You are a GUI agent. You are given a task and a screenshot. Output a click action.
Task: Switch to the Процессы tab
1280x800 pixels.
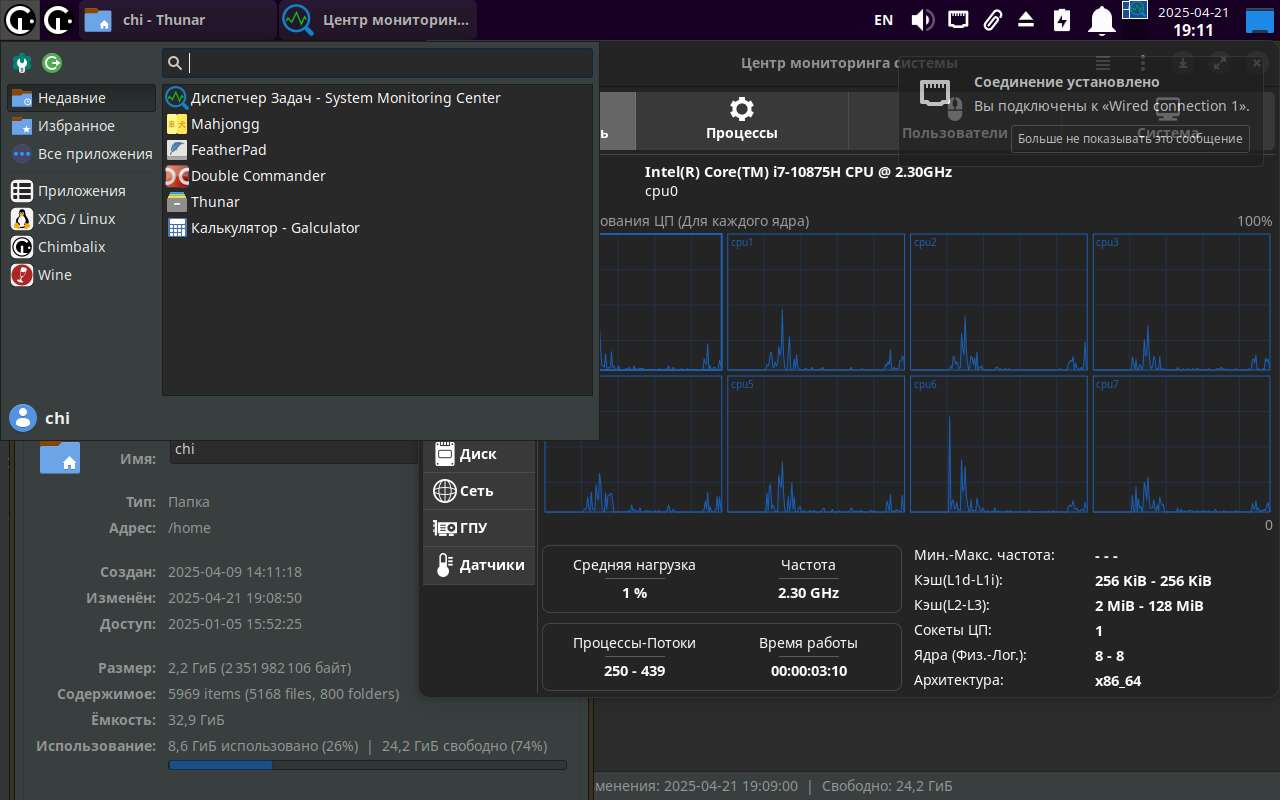741,120
